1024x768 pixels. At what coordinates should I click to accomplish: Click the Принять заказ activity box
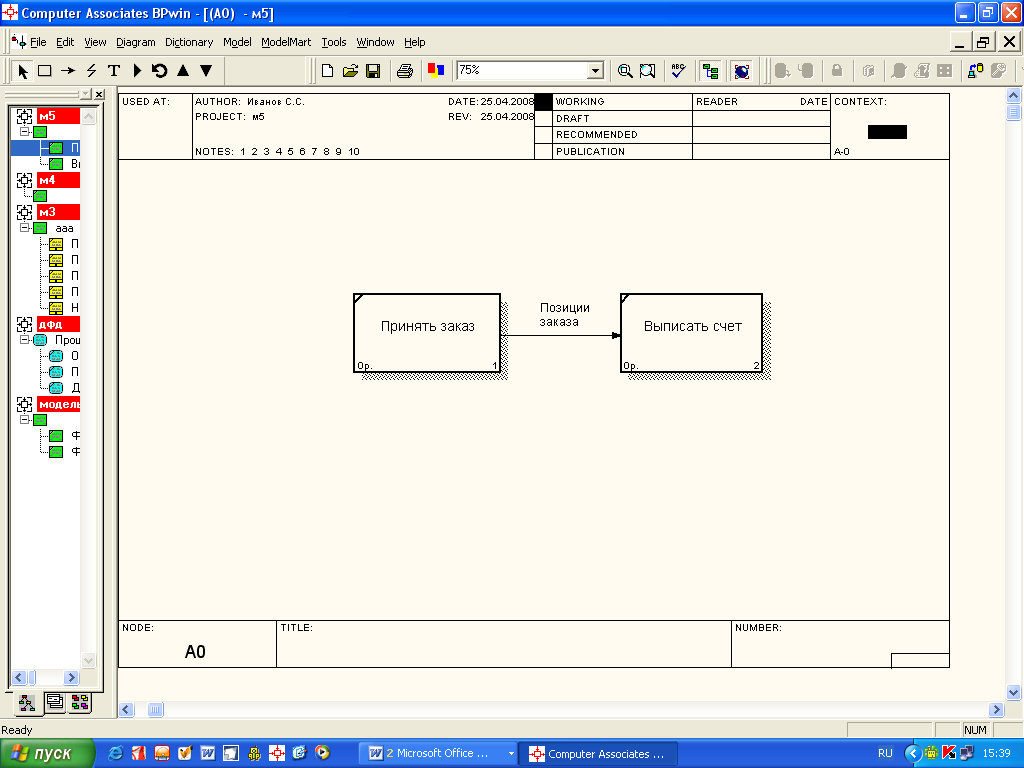(x=427, y=332)
